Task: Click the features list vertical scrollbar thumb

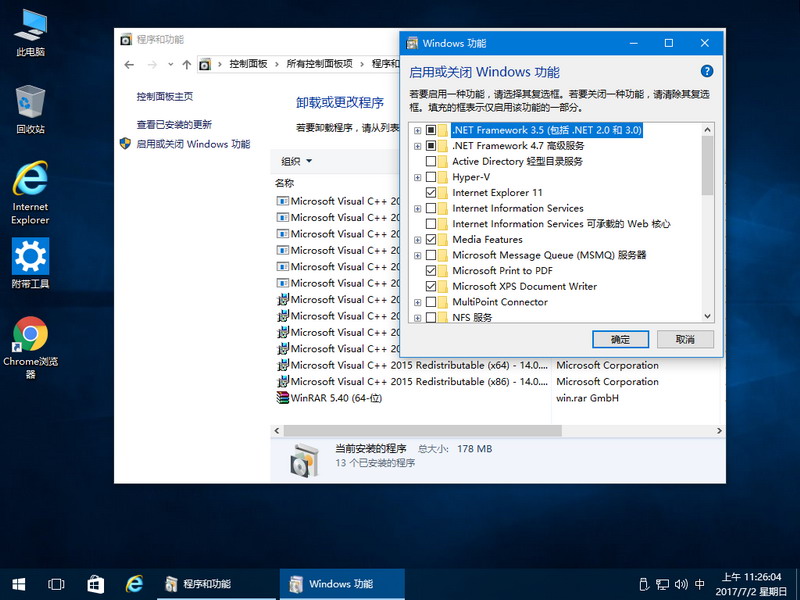Action: 707,165
